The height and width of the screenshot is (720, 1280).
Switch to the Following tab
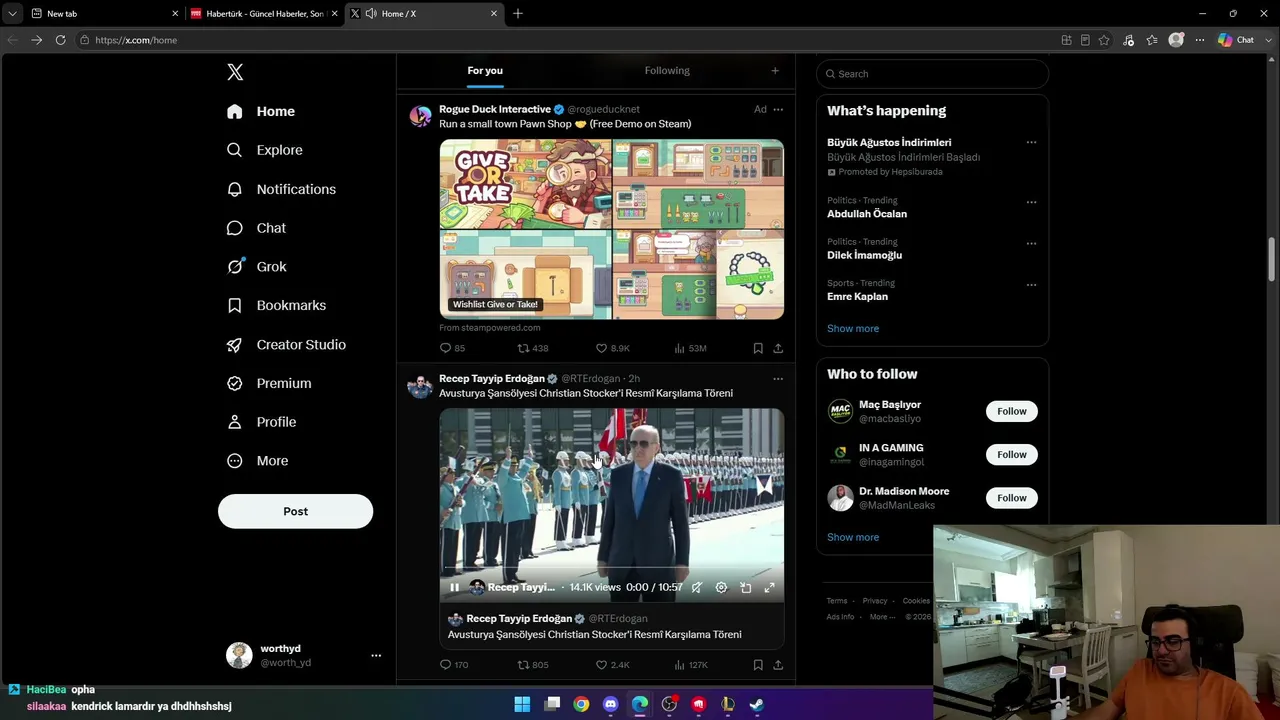(x=667, y=71)
